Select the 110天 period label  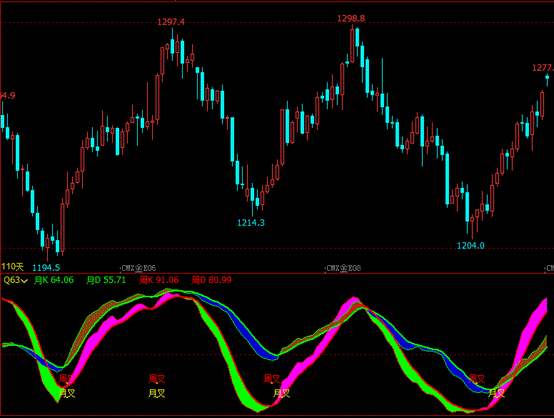12,267
